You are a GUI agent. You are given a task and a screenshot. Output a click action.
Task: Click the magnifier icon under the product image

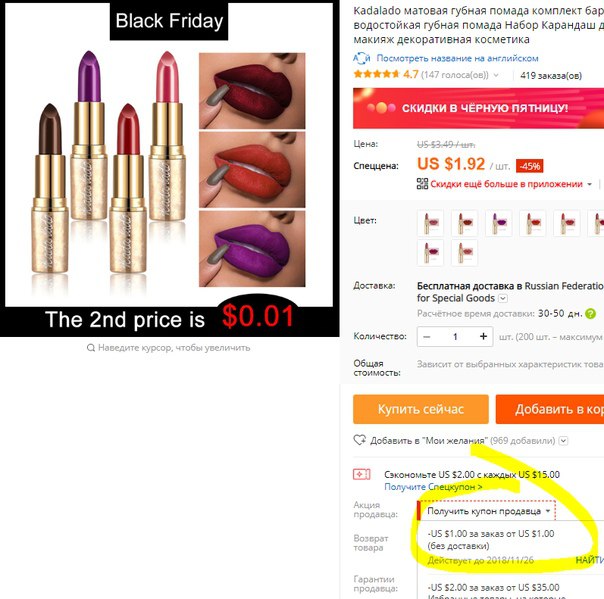91,348
